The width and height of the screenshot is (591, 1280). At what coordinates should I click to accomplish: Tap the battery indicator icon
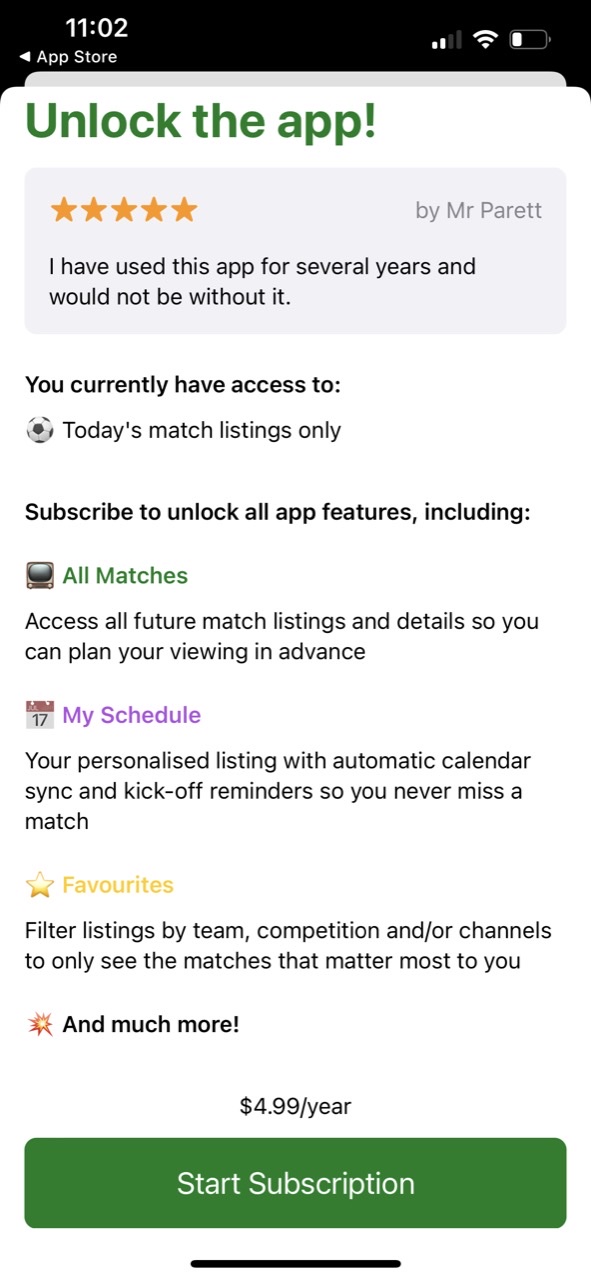529,40
